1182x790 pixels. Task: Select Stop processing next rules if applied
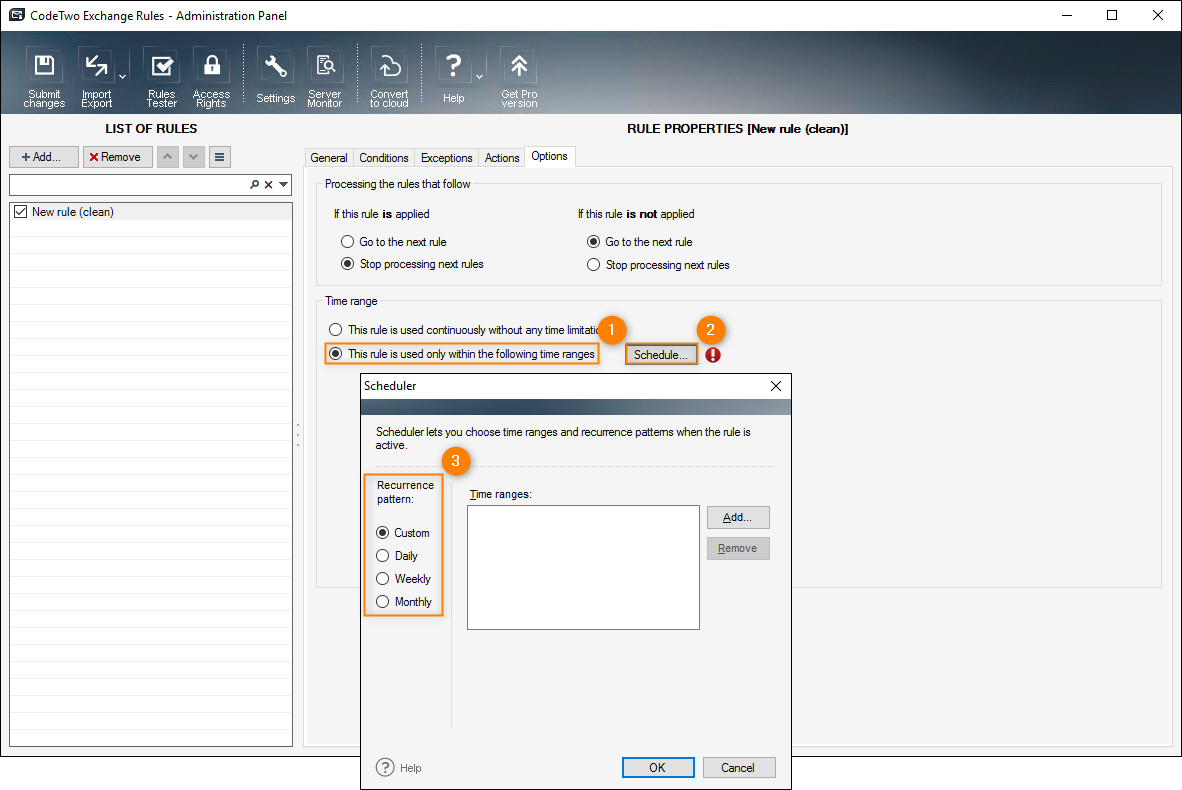point(348,264)
